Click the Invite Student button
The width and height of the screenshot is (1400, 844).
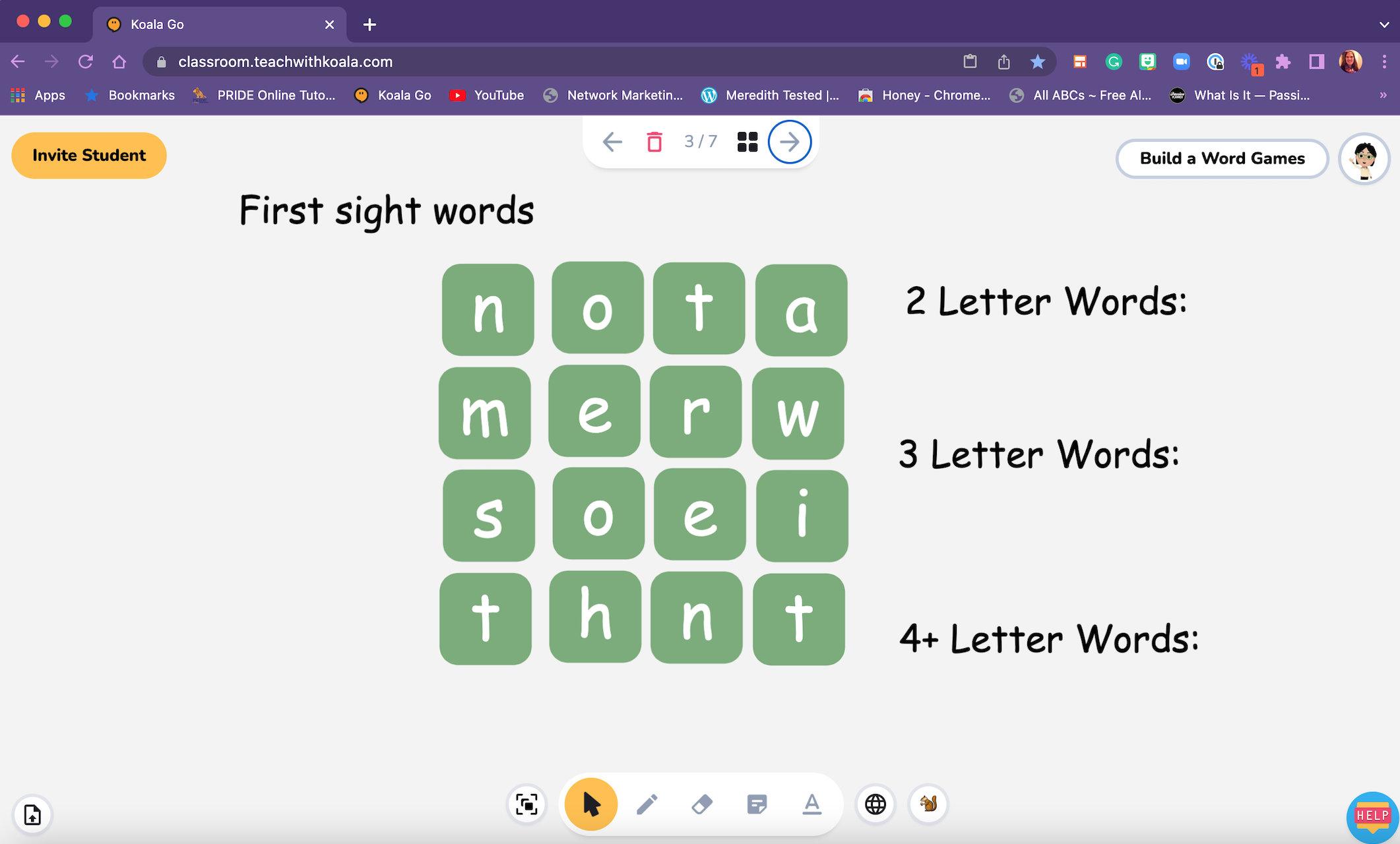(89, 156)
